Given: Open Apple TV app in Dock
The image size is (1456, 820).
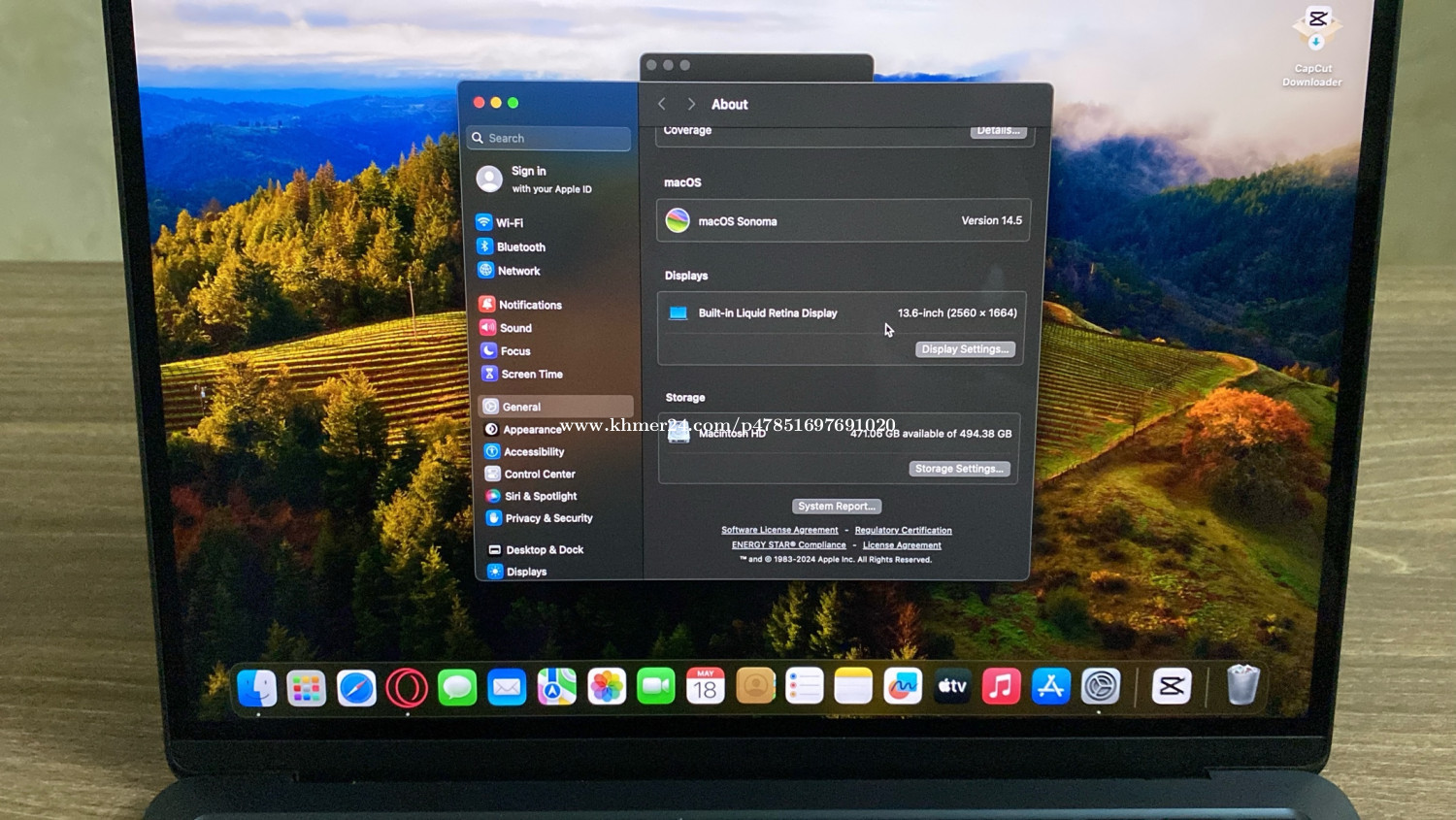Looking at the screenshot, I should 952,686.
